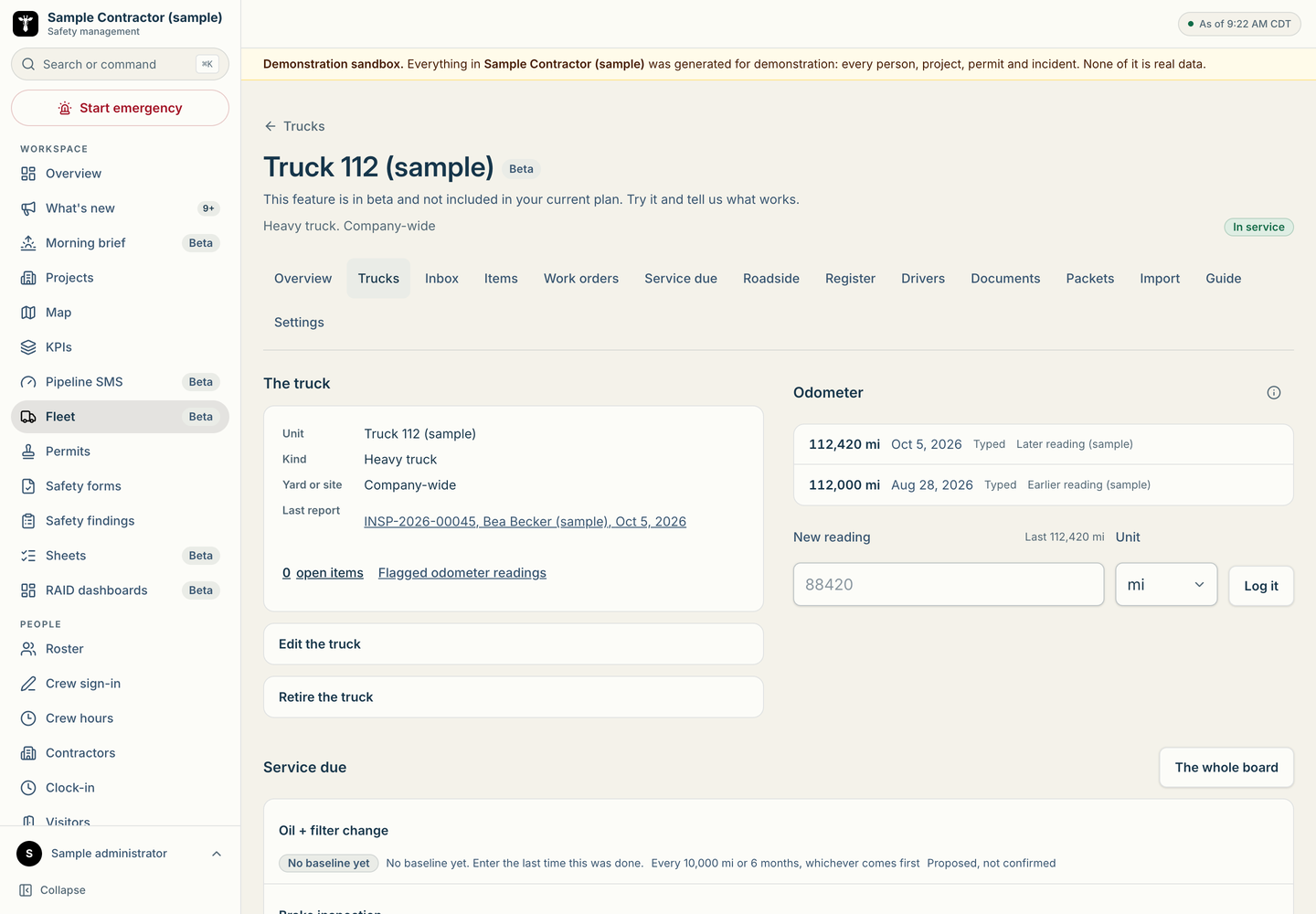This screenshot has height=914, width=1316.
Task: Select the Trucks tab
Action: (x=378, y=279)
